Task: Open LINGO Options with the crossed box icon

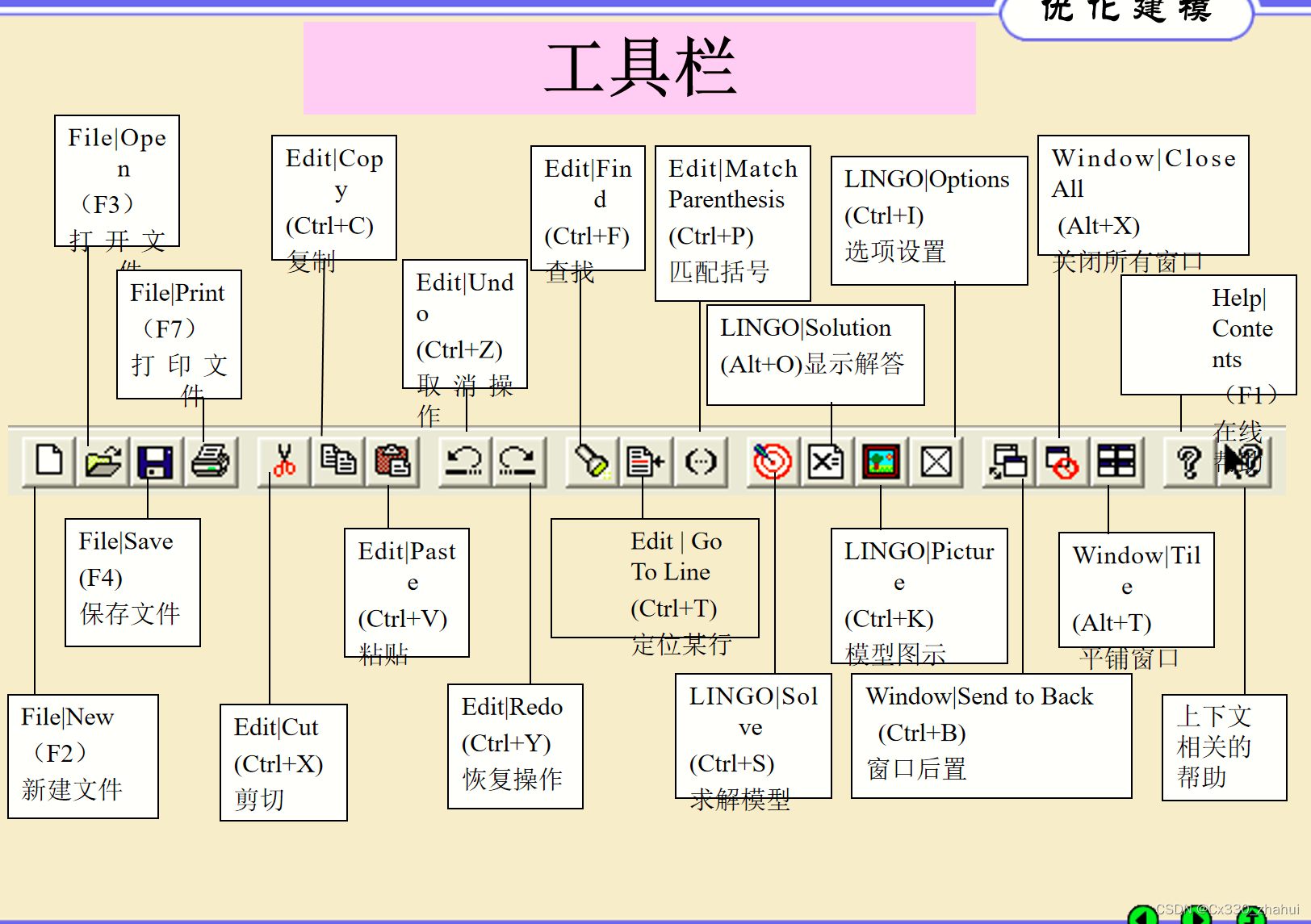Action: click(x=936, y=462)
